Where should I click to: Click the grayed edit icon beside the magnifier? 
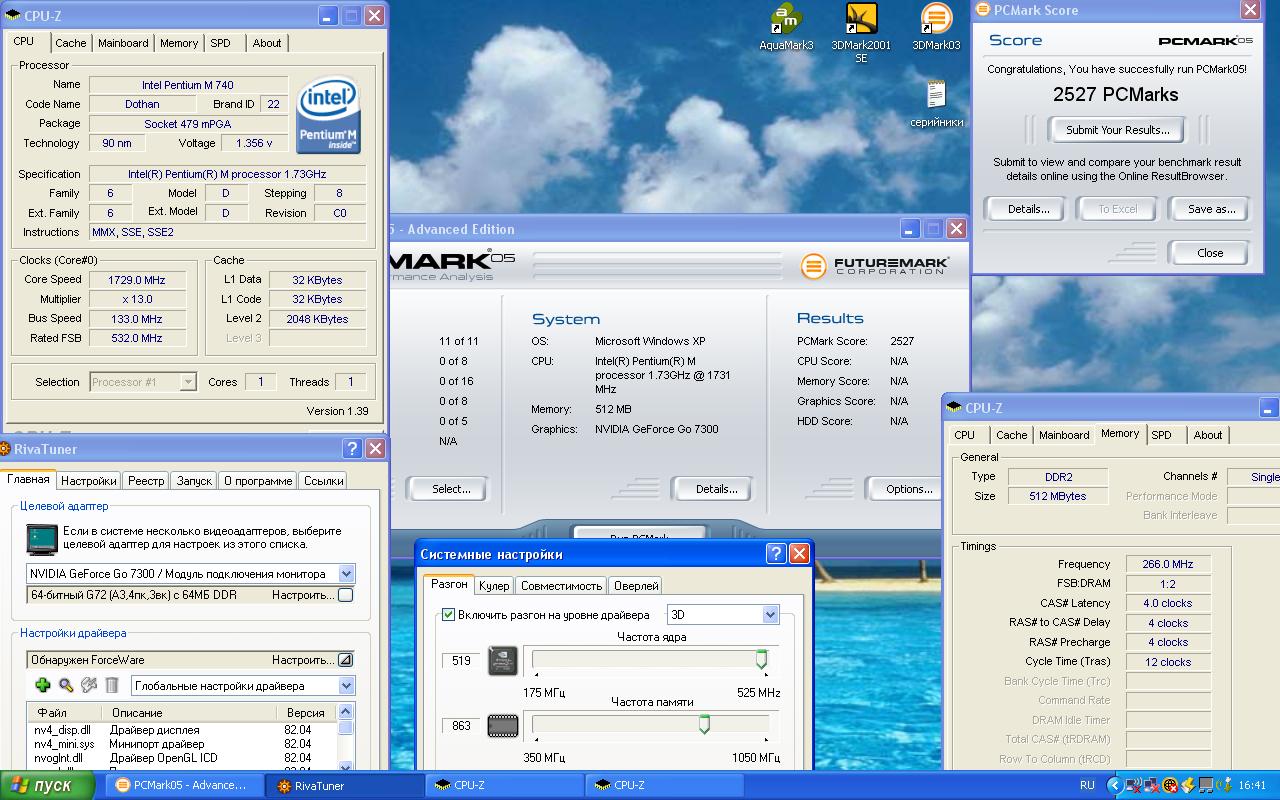[89, 685]
